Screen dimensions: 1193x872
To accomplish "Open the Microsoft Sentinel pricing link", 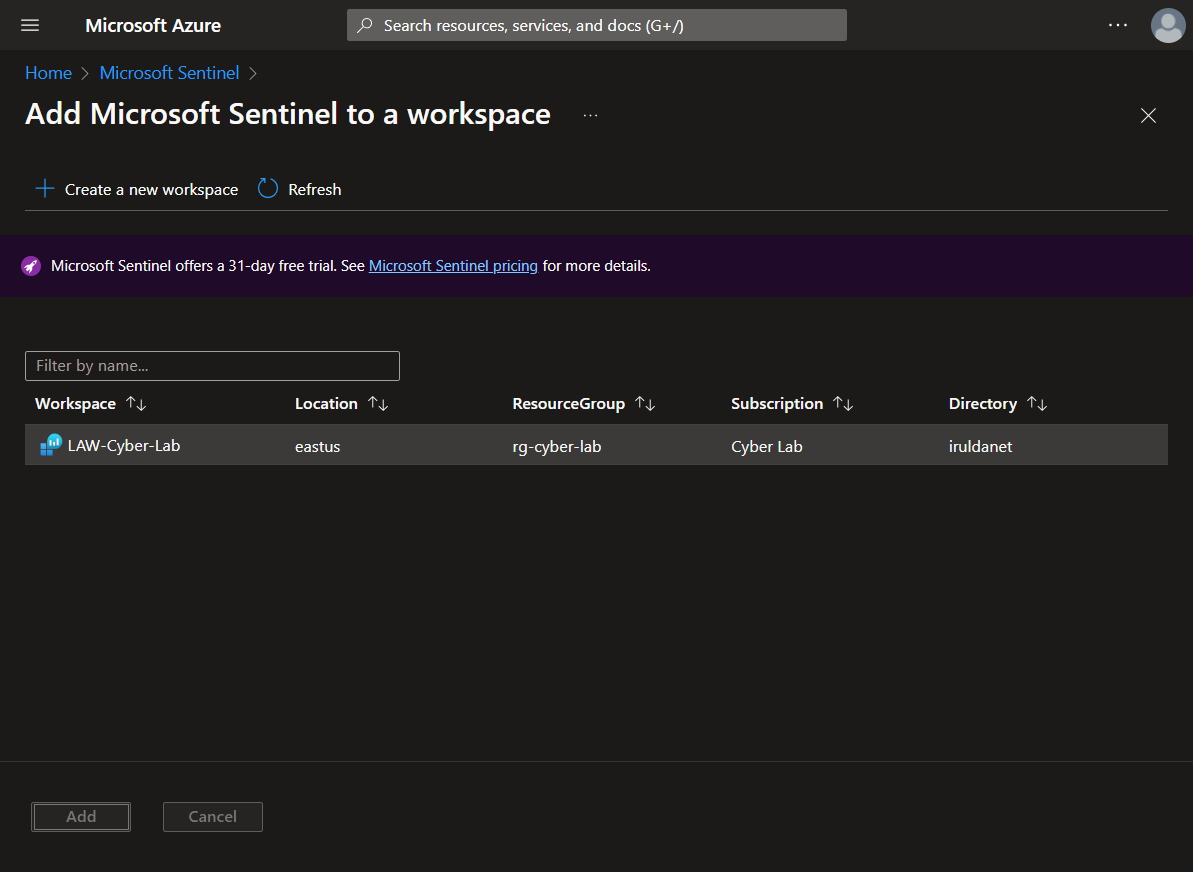I will pos(453,266).
